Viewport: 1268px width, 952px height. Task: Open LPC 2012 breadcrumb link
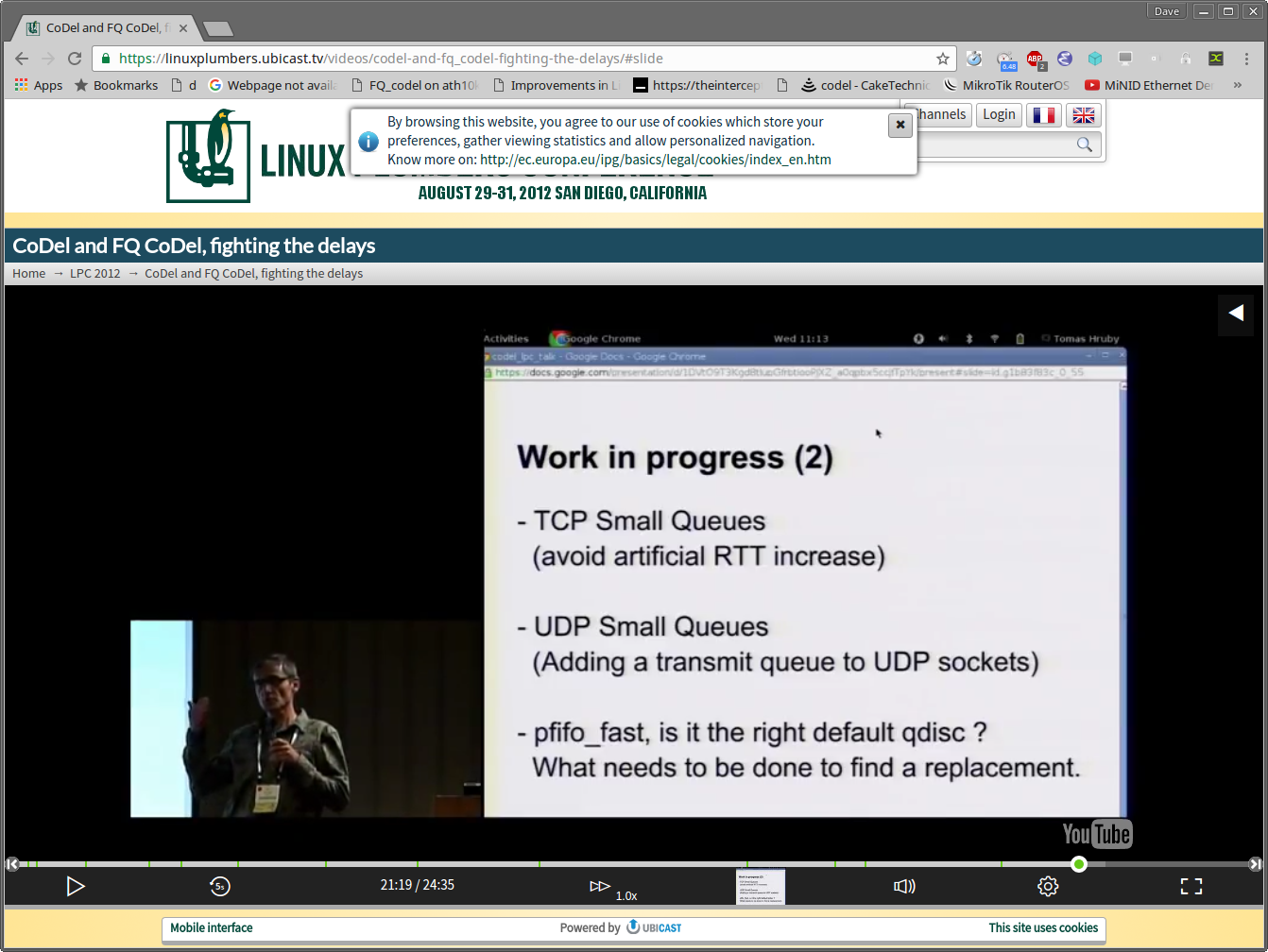point(94,273)
